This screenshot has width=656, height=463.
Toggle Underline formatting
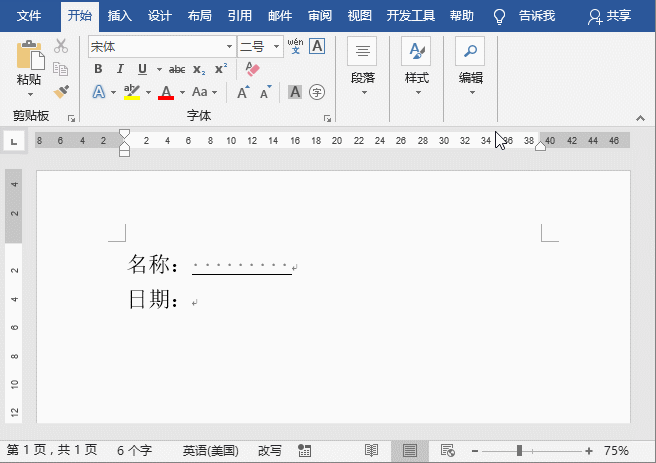pos(142,69)
